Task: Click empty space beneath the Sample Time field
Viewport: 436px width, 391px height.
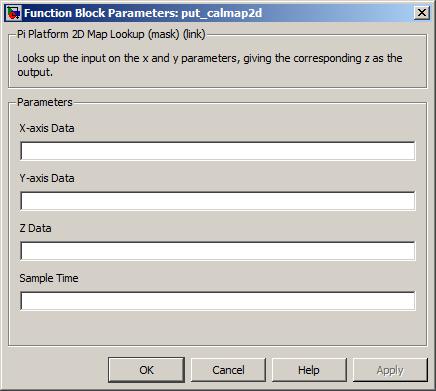Action: click(218, 328)
